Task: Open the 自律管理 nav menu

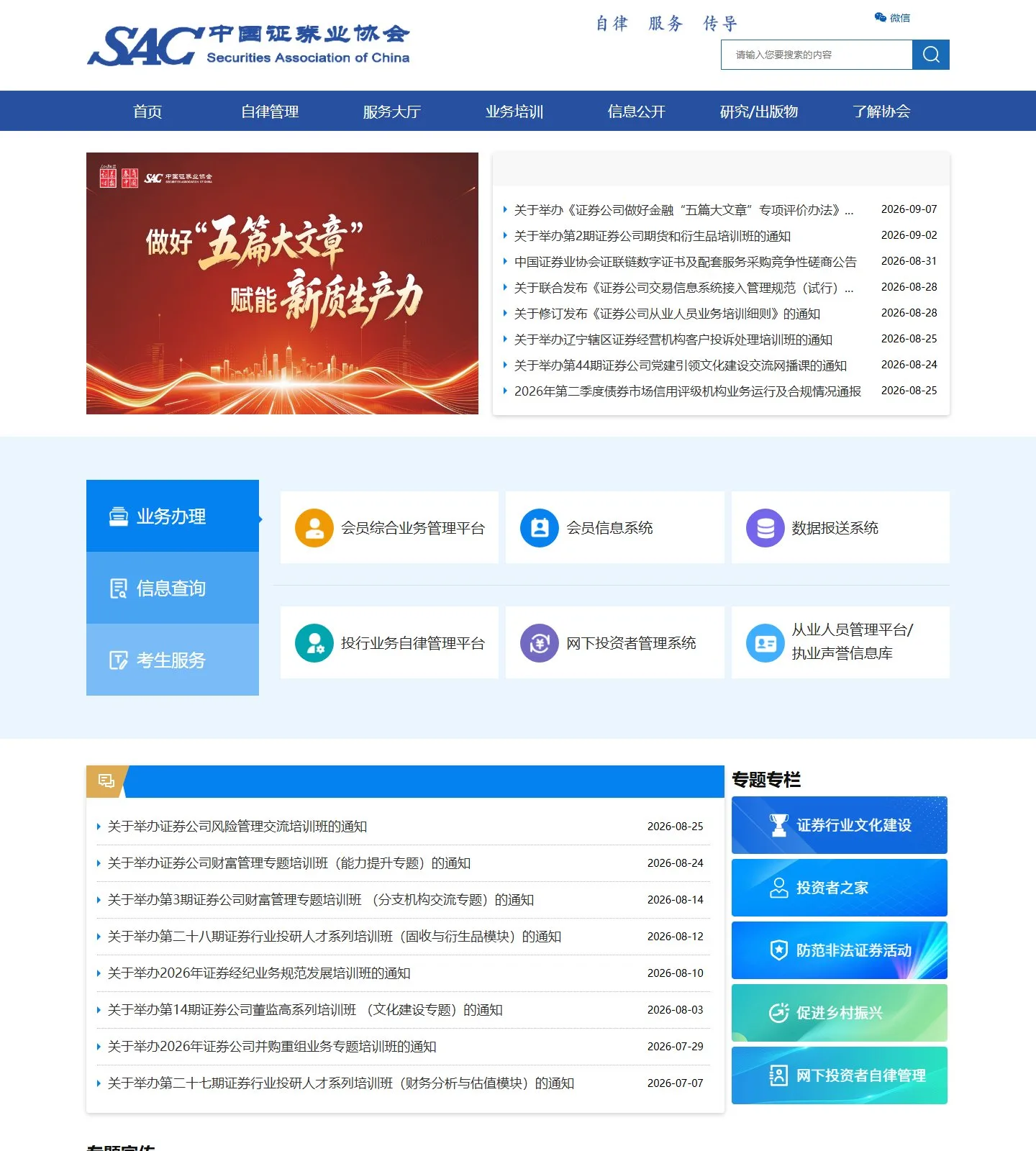Action: point(270,112)
